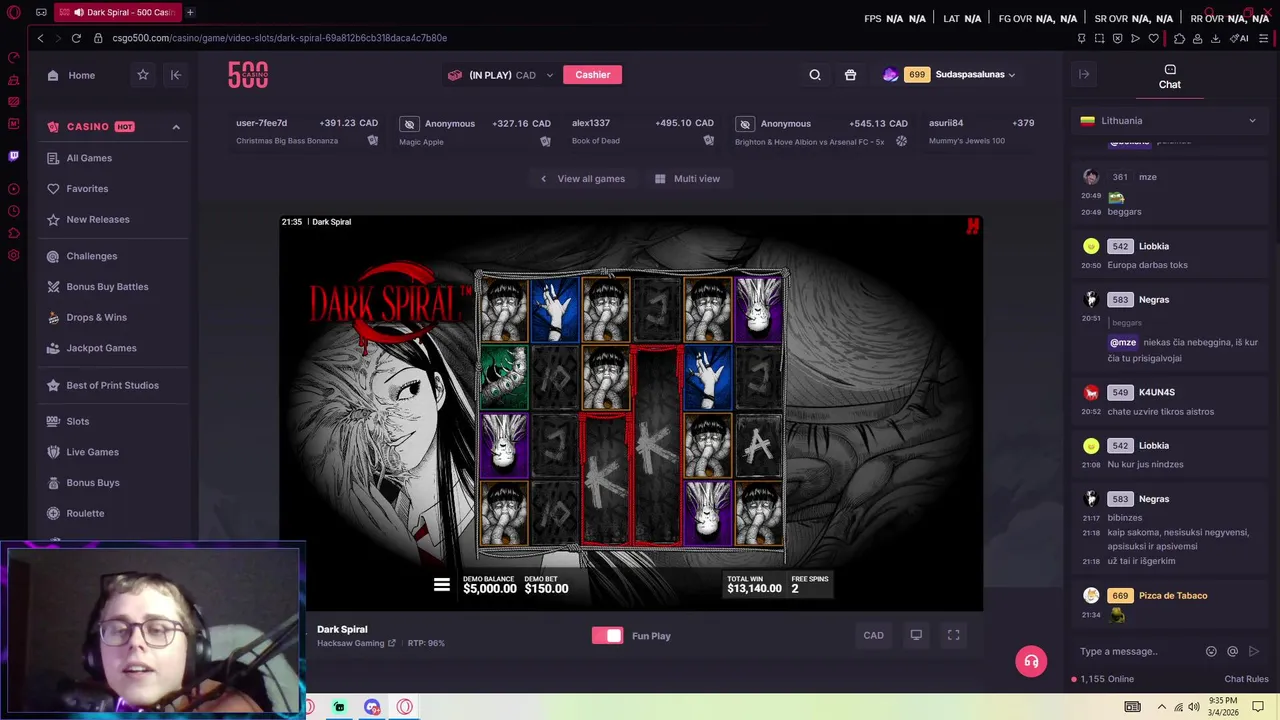Viewport: 1280px width, 720px height.
Task: Open a new browser tab
Action: [190, 13]
